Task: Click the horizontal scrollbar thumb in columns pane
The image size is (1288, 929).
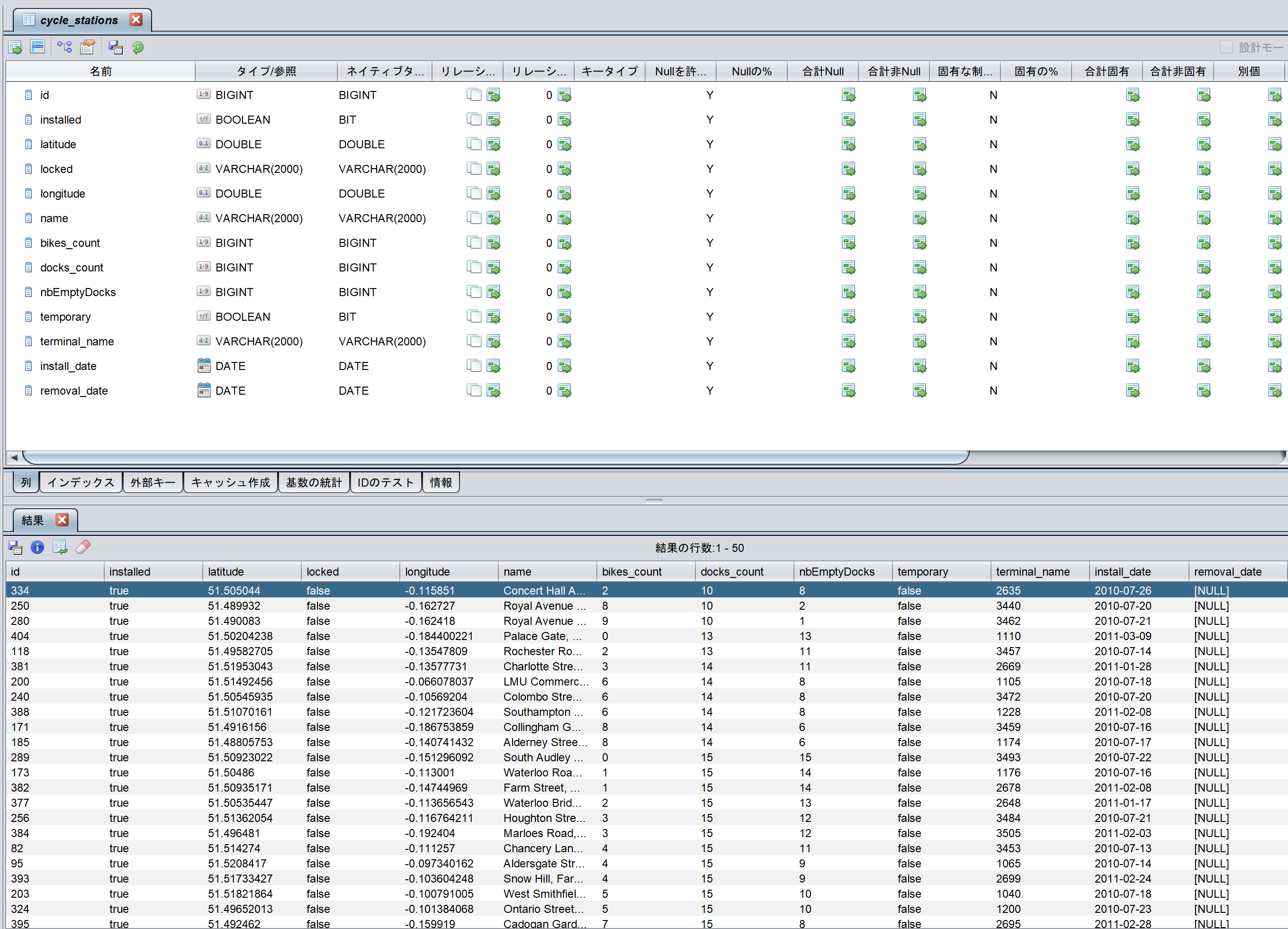Action: click(496, 457)
